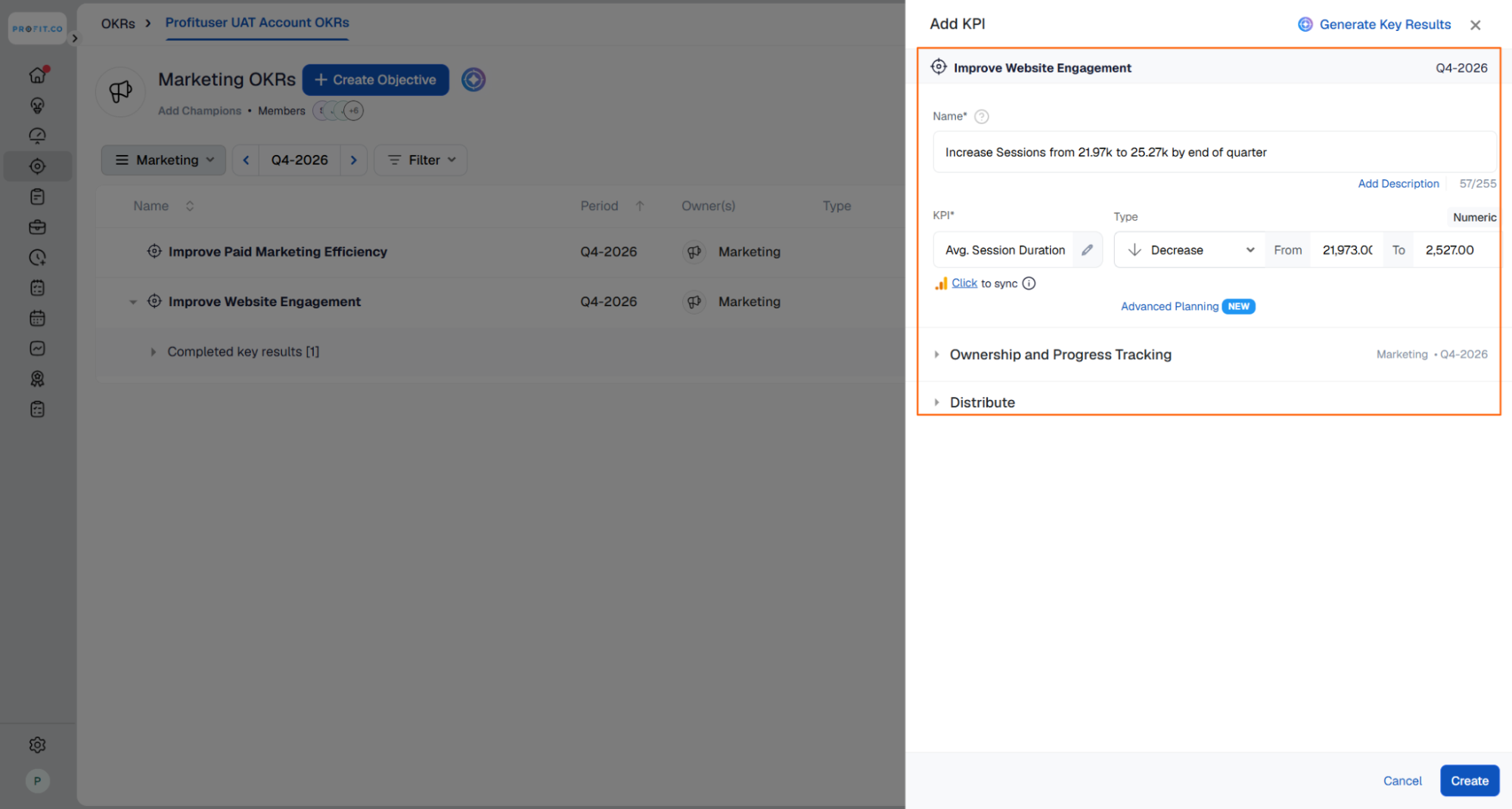Go to next quarter after Q4-2026
The height and width of the screenshot is (809, 1512).
click(353, 160)
